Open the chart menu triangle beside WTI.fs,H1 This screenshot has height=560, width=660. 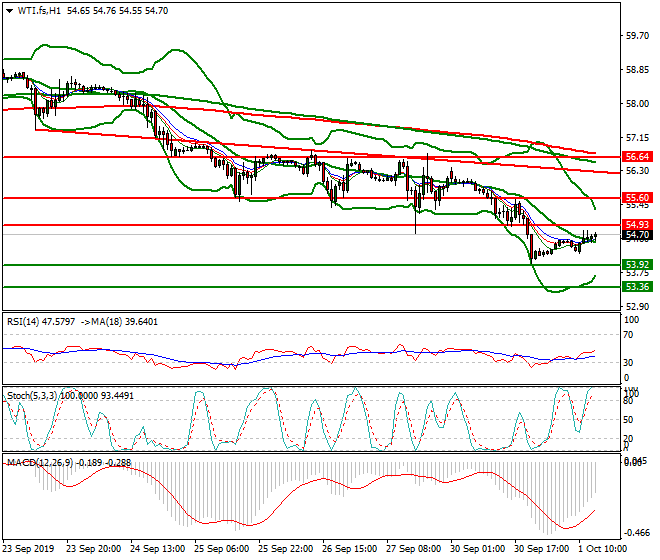point(9,11)
